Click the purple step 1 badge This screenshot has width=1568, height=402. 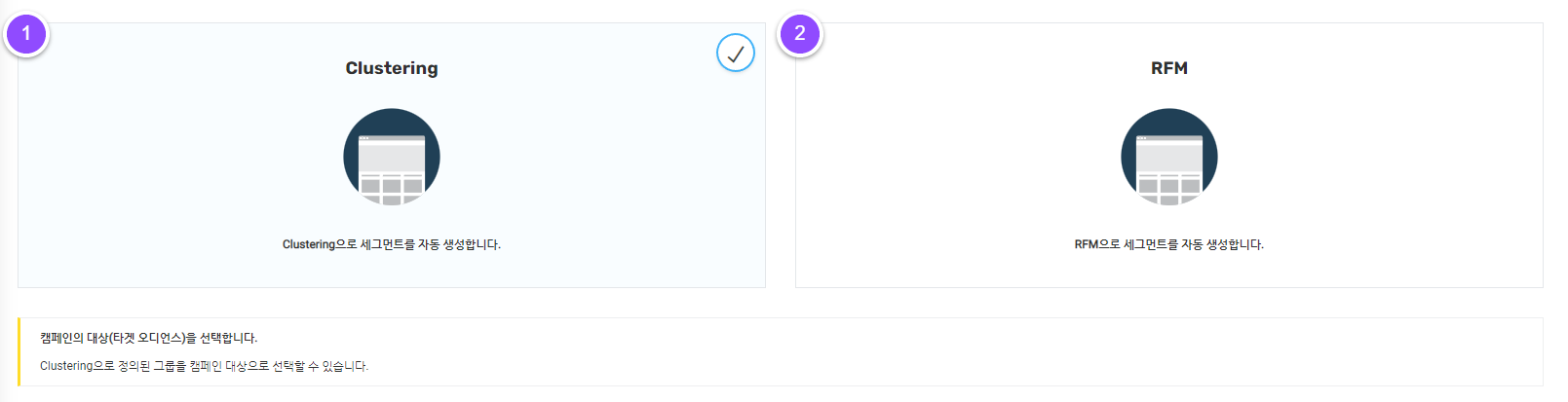coord(26,34)
